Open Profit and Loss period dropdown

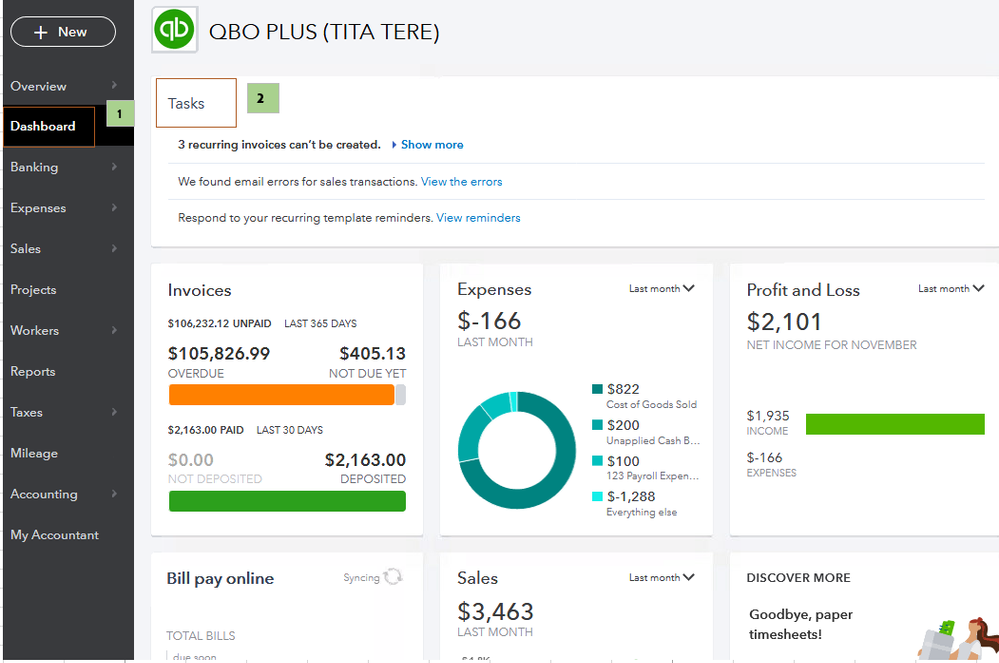[x=950, y=289]
